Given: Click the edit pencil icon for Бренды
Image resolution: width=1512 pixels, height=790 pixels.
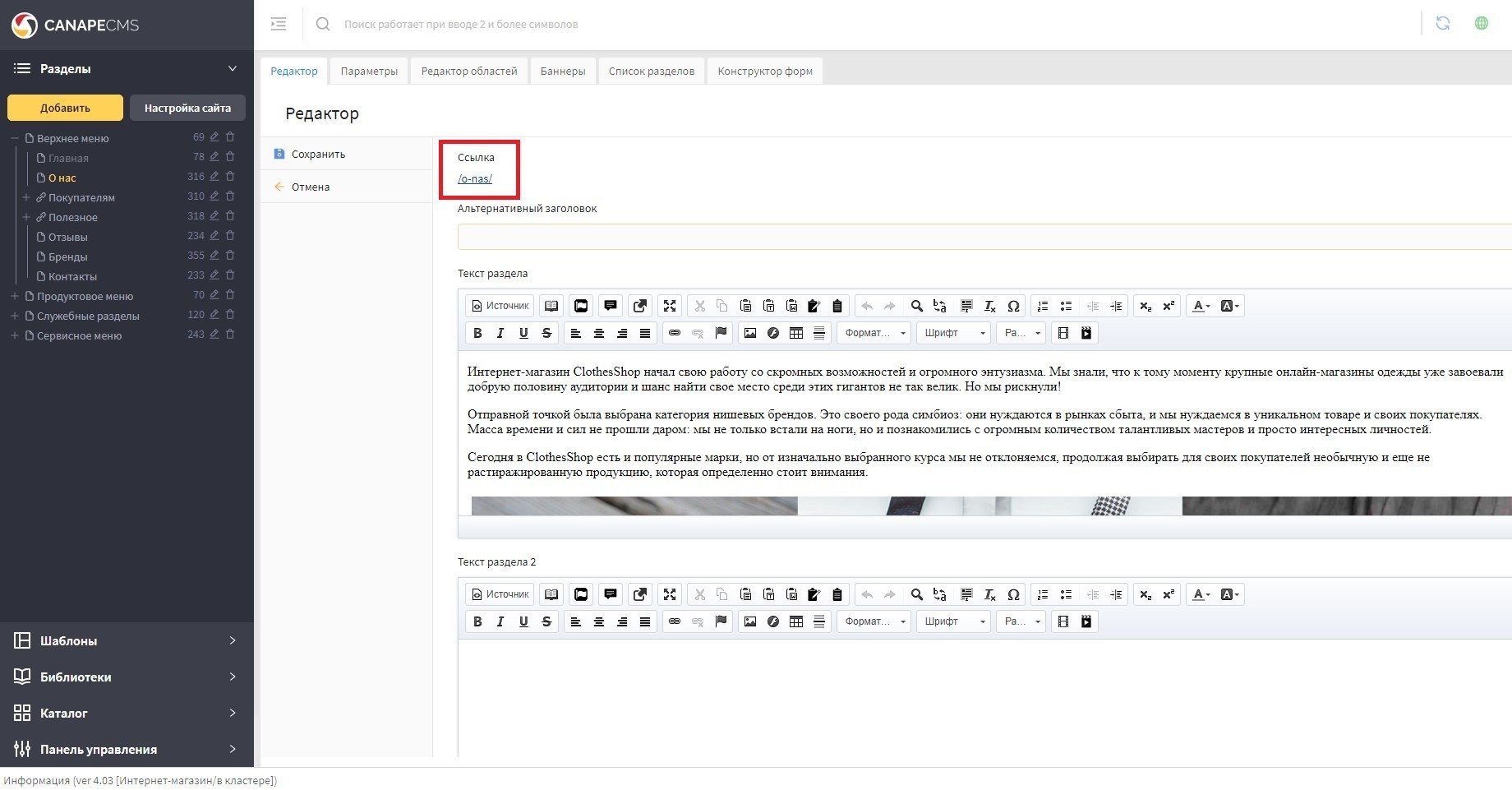Looking at the screenshot, I should click(214, 256).
